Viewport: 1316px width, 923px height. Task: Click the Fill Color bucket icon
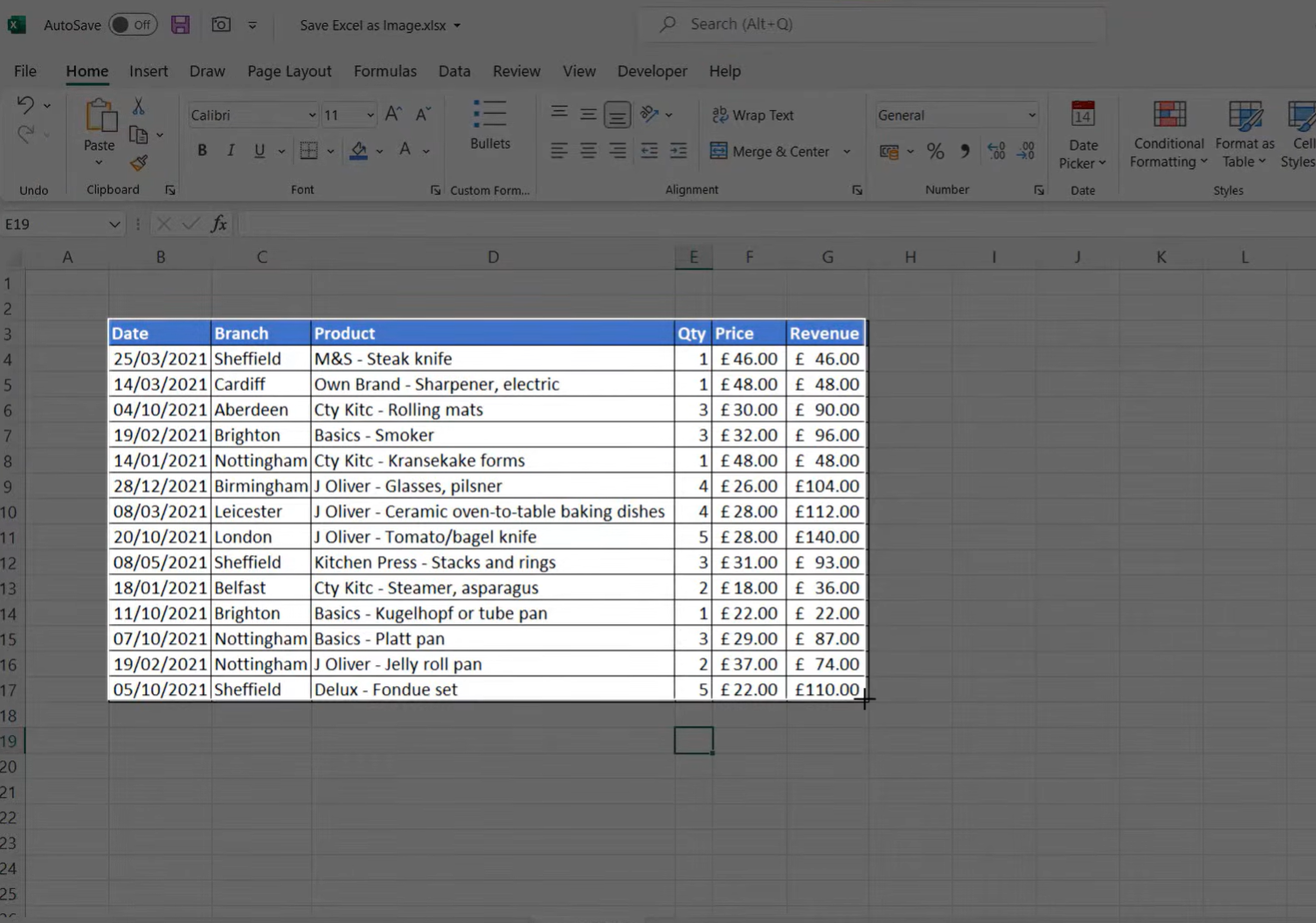point(358,150)
